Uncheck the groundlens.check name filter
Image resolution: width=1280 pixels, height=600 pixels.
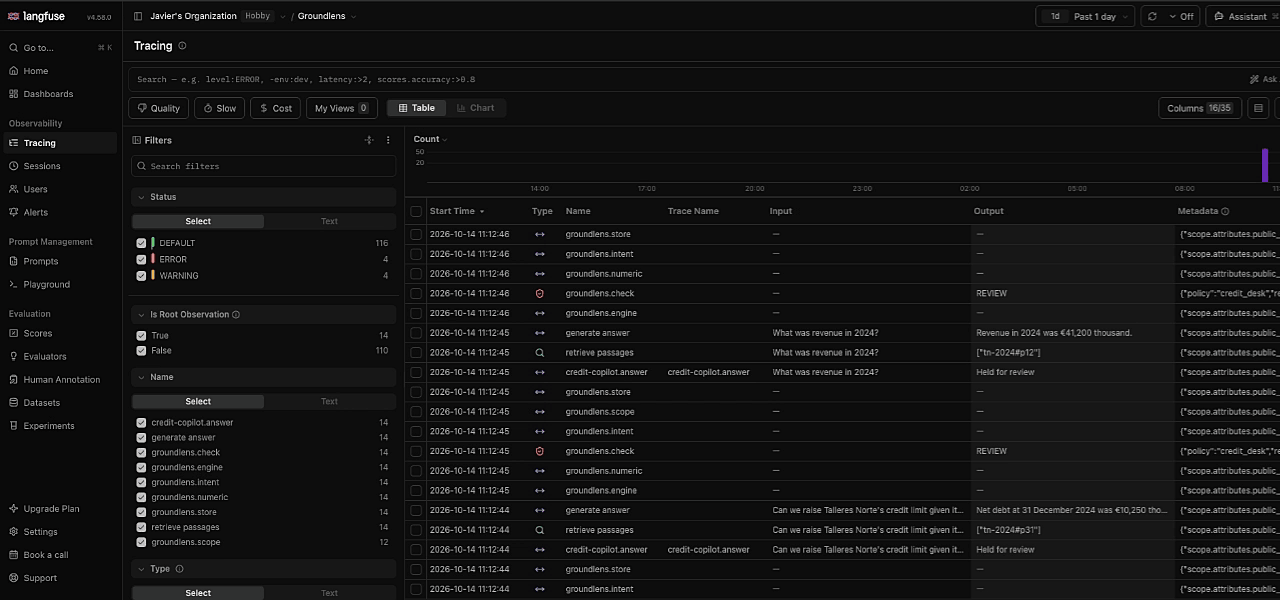(x=141, y=452)
